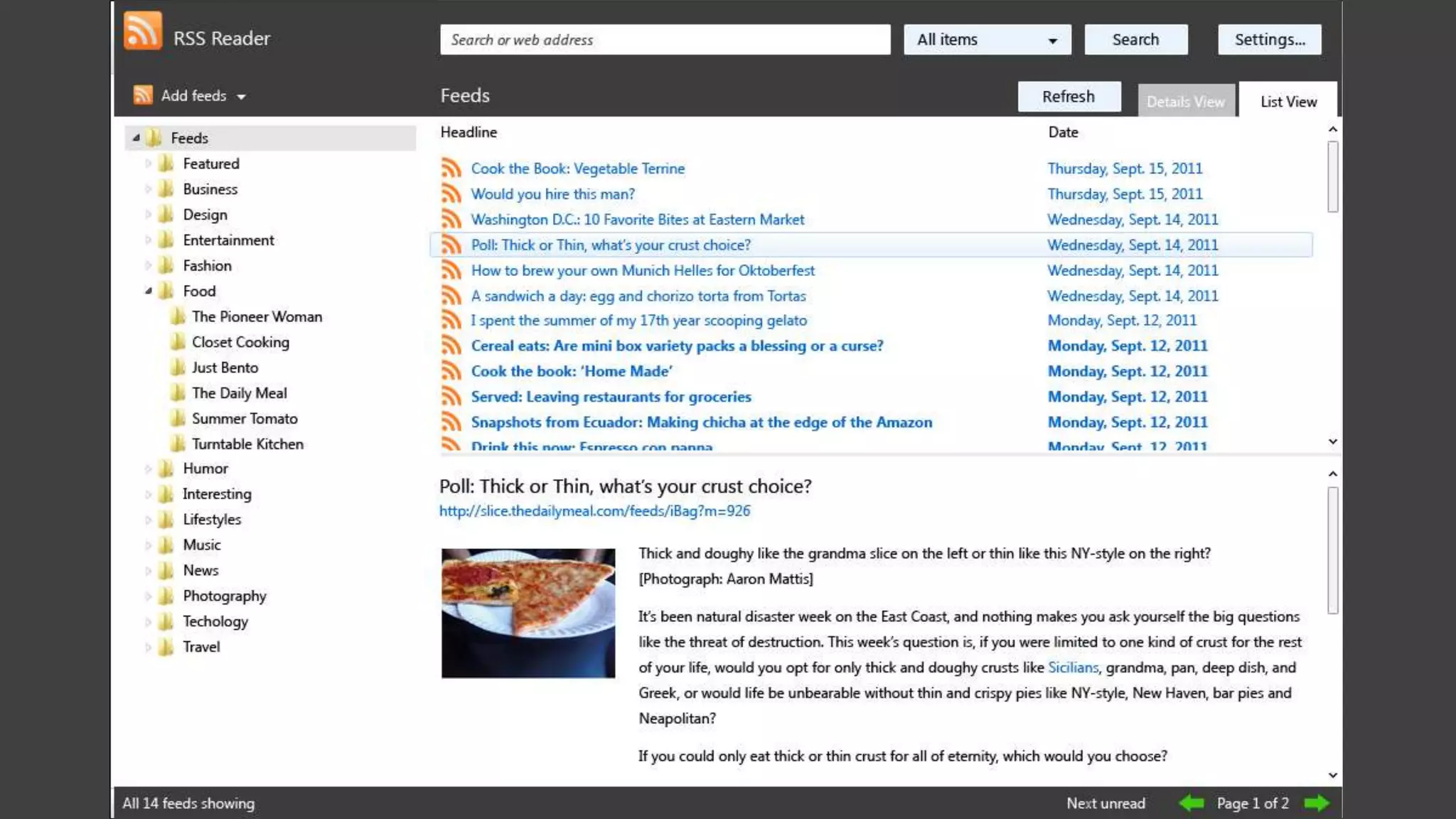Open the Add feeds dropdown menu

(241, 97)
